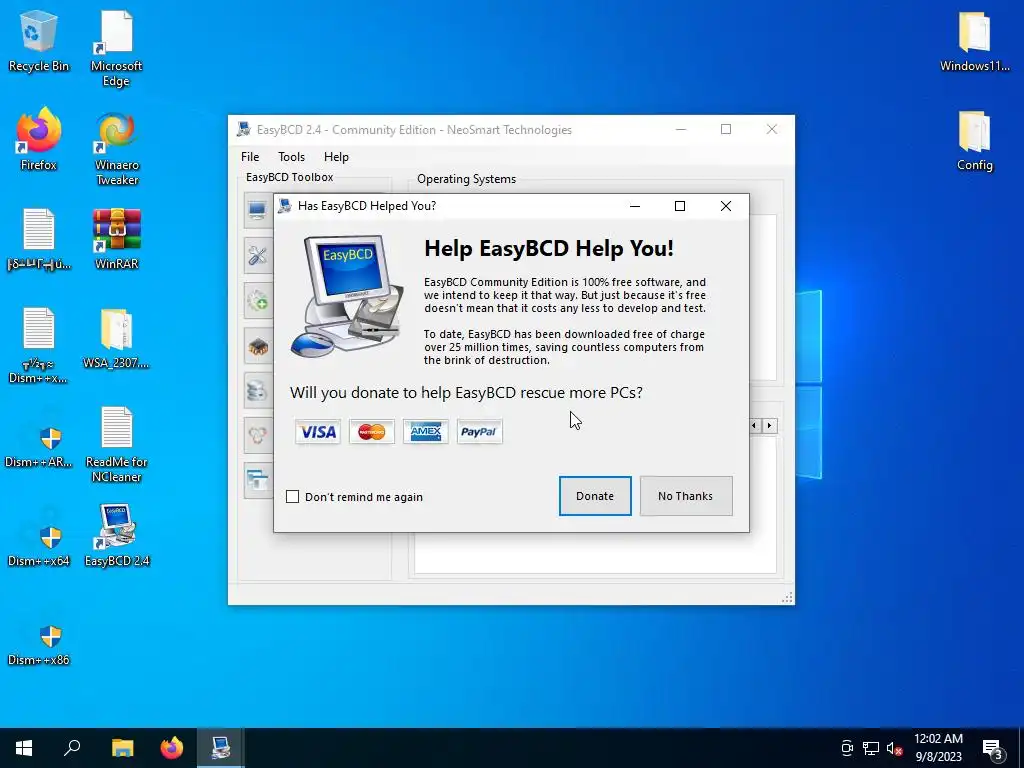Click muted volume tray icon

tap(894, 748)
